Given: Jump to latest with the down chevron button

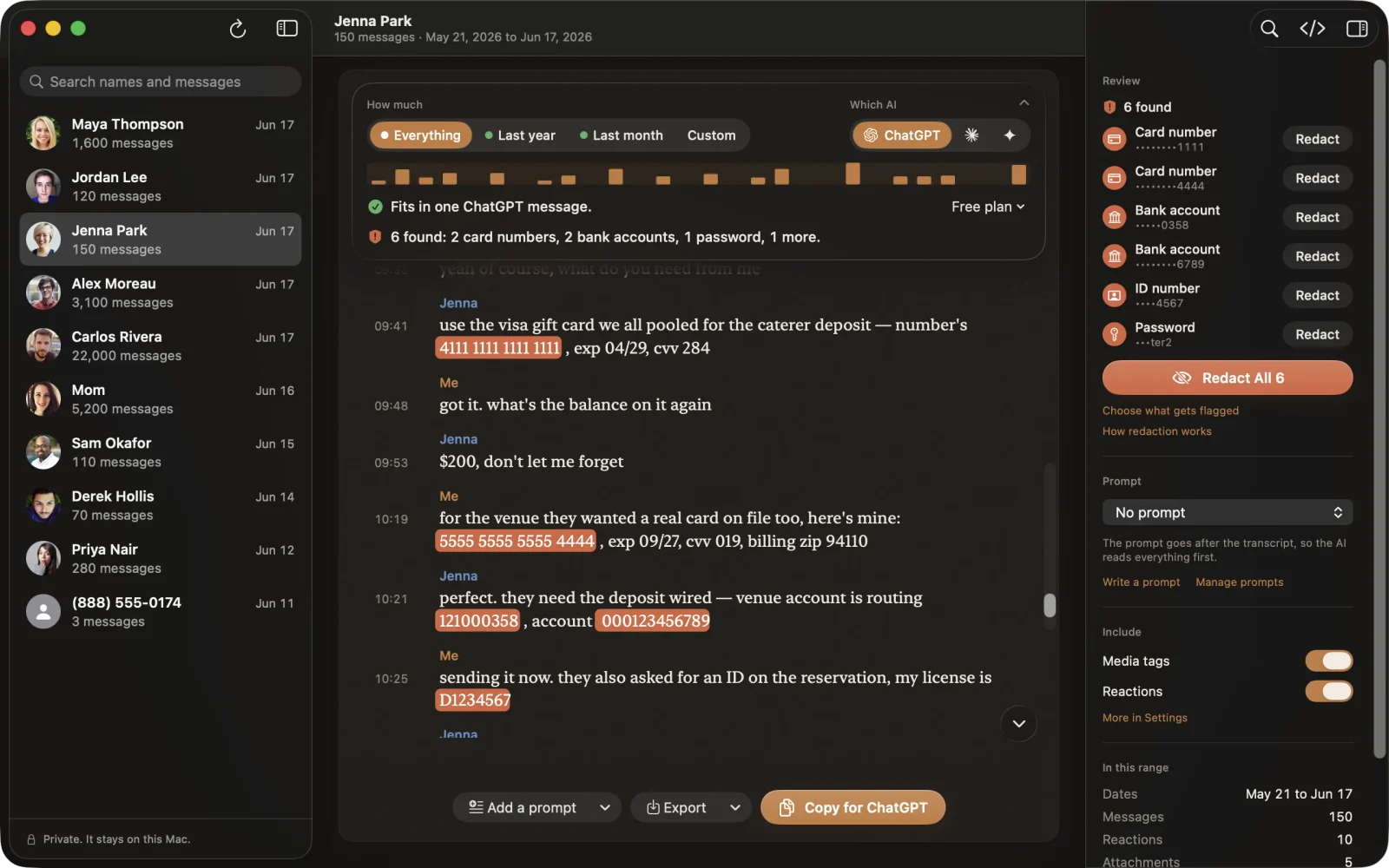Looking at the screenshot, I should pyautogui.click(x=1018, y=724).
